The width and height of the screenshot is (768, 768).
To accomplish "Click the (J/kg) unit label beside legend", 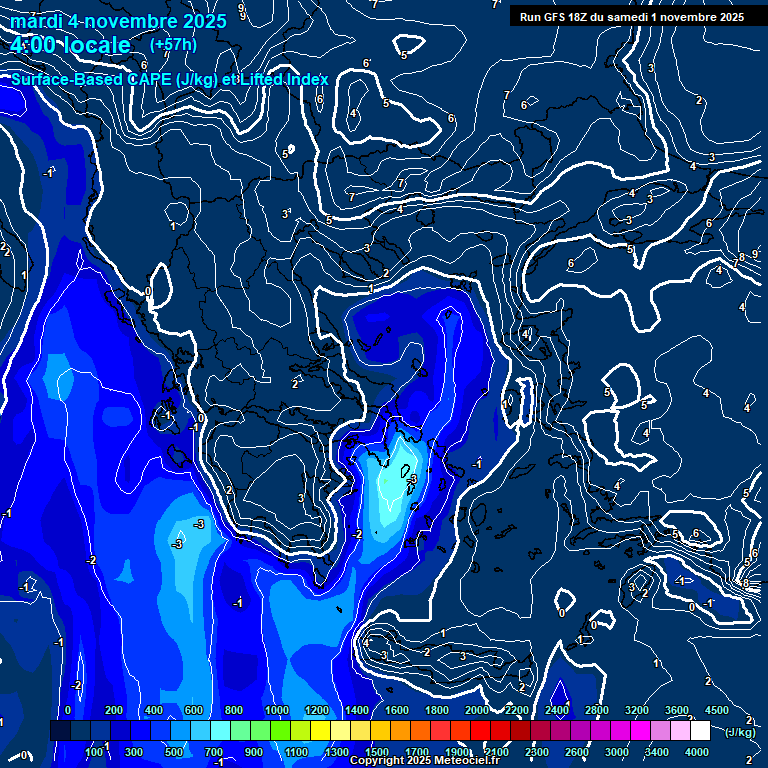I will [x=738, y=732].
